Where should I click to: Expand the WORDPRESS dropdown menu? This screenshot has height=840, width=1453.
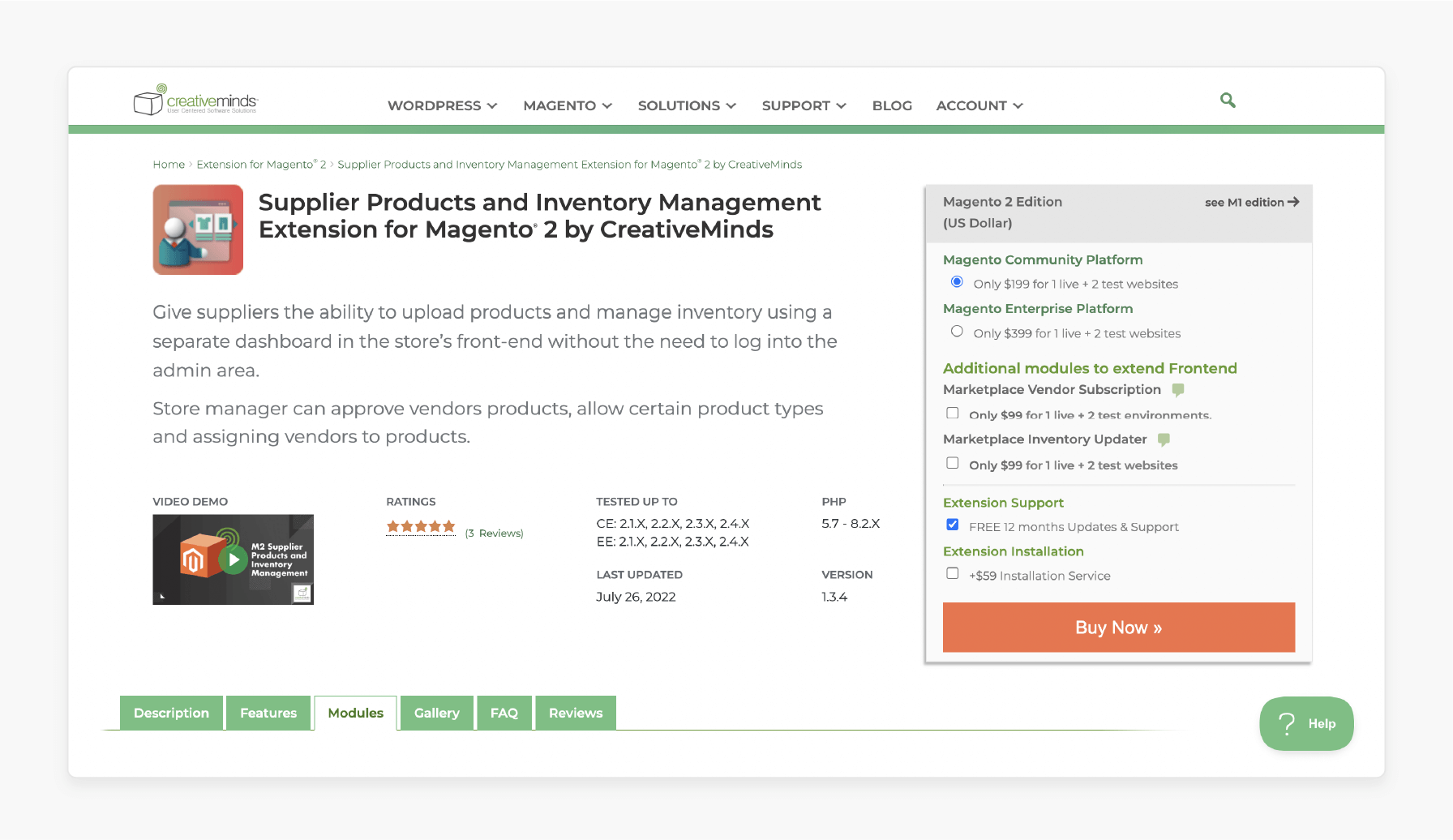point(442,105)
